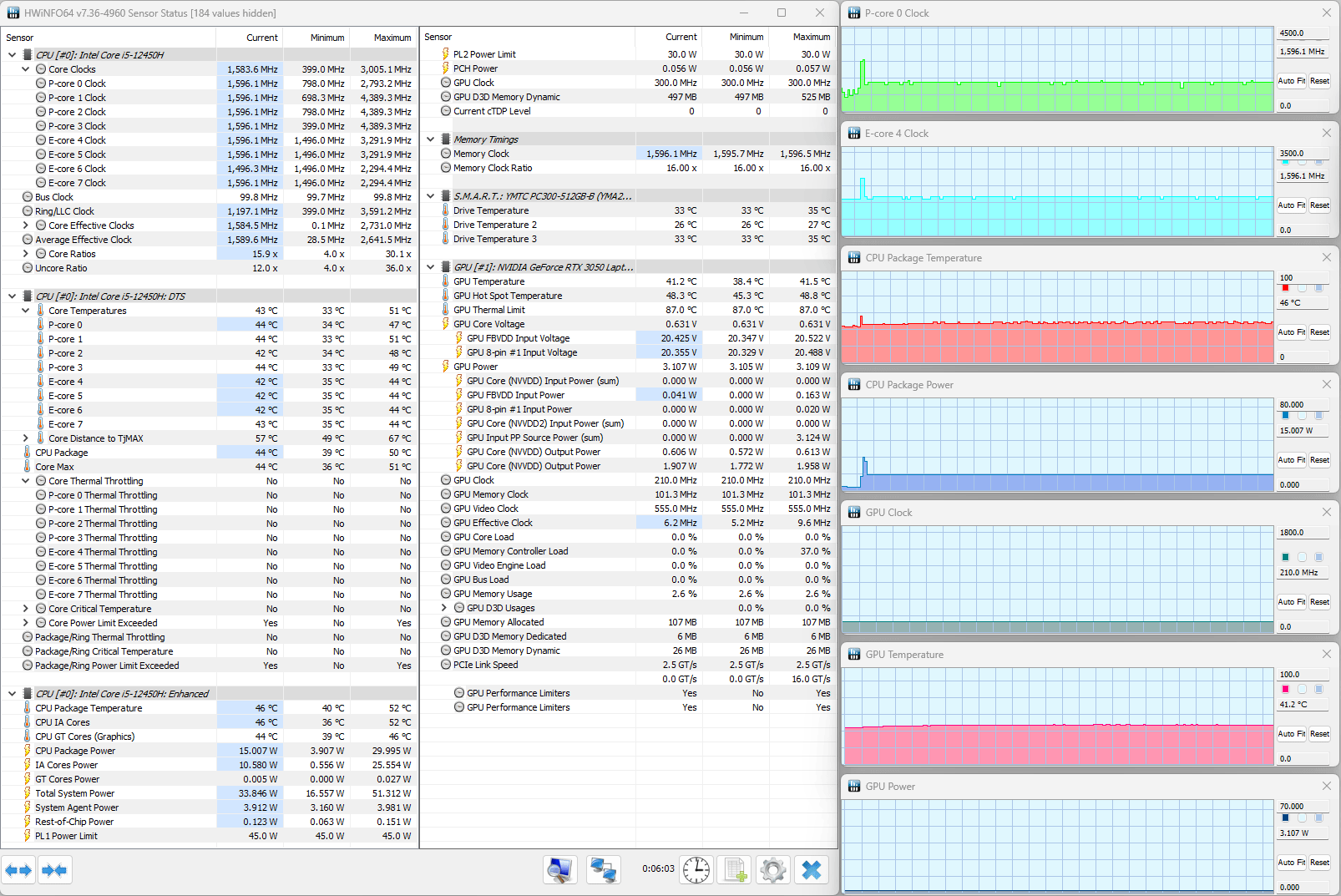
Task: Click Reset in the GPU Power graph
Action: coord(1319,863)
